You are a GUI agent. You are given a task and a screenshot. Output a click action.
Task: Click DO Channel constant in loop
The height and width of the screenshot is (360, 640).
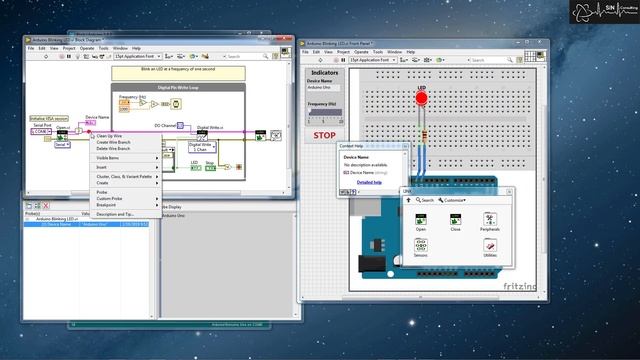[180, 126]
